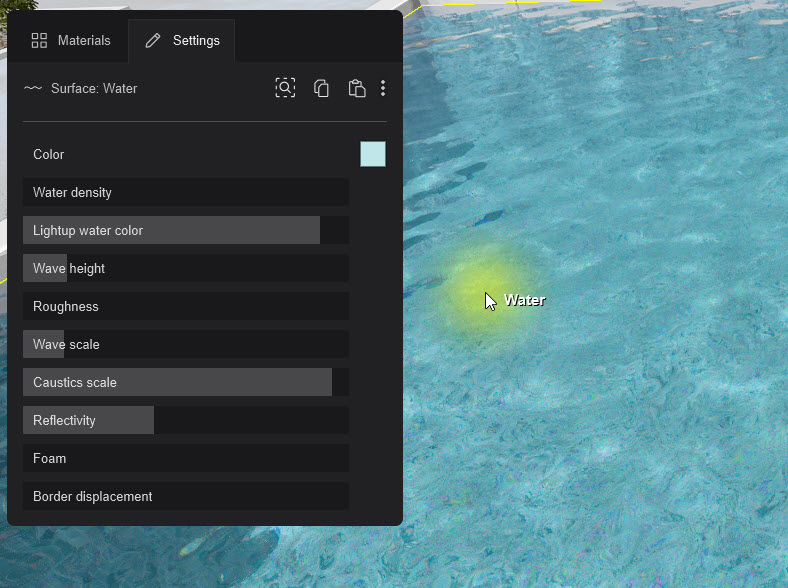Viewport: 788px width, 588px height.
Task: Switch to the Materials tab
Action: point(70,41)
